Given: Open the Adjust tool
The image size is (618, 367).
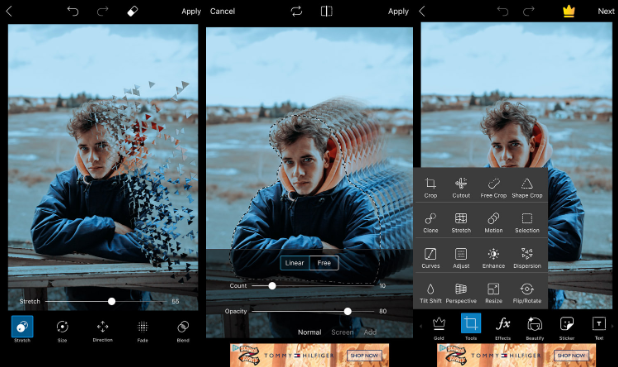Looking at the screenshot, I should click(x=461, y=258).
